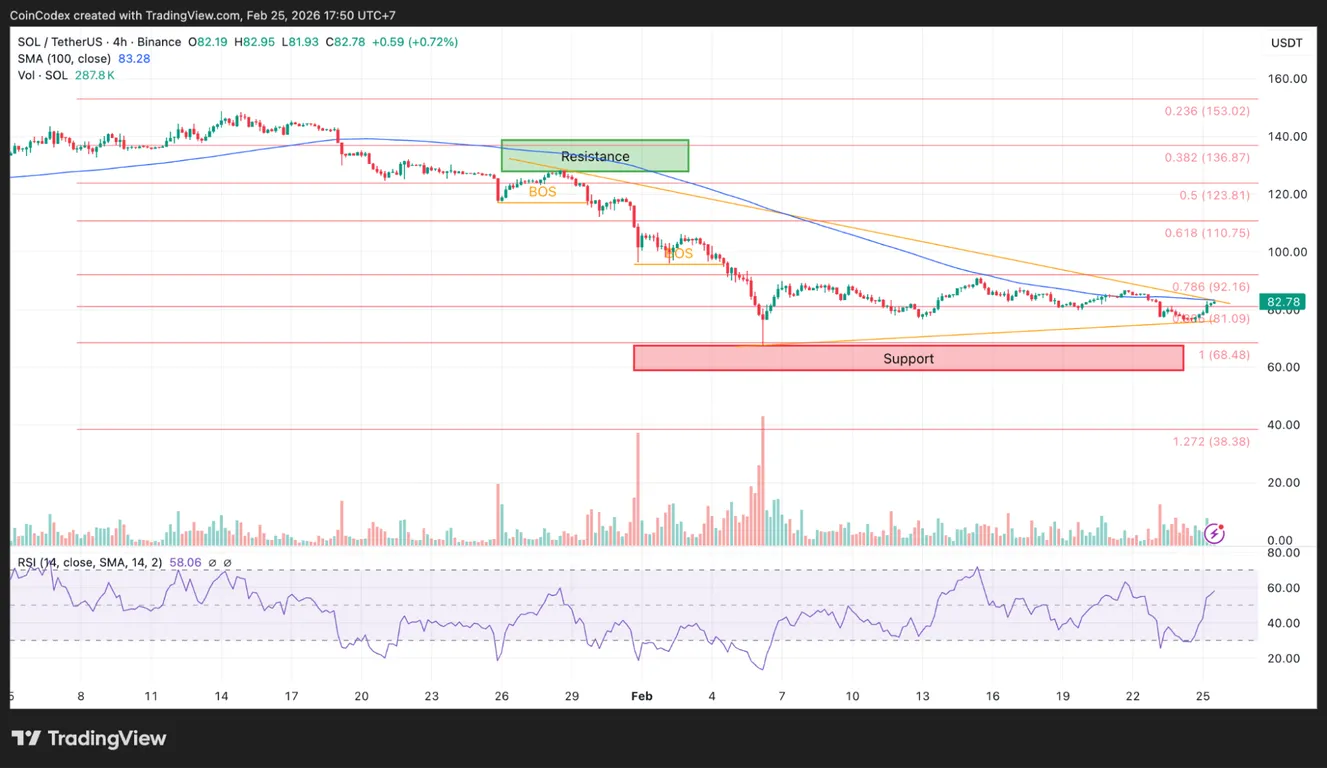Click the 1.272 (38.38) Fibonacci label

click(1211, 441)
